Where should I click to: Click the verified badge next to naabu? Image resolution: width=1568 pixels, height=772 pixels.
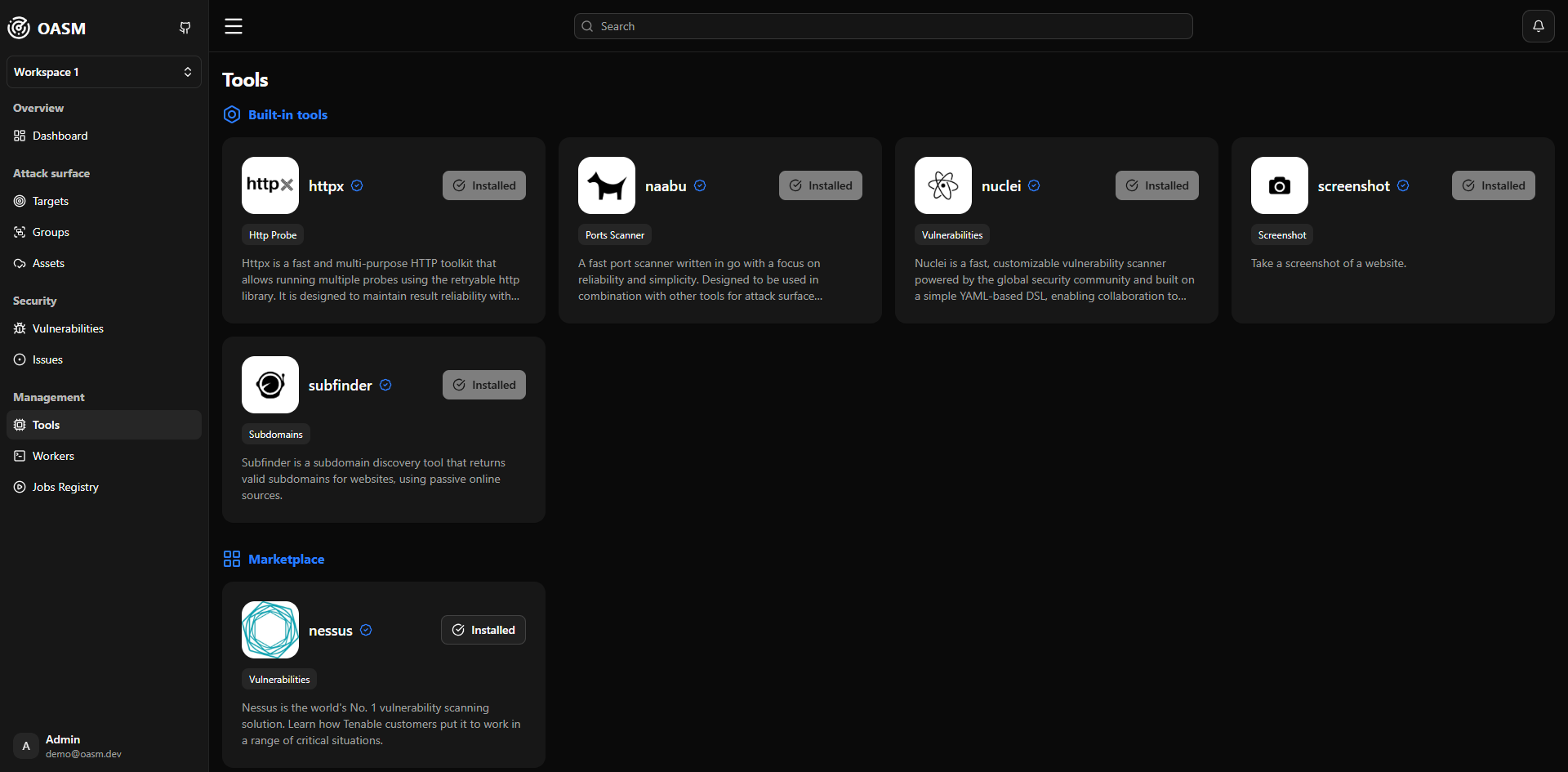pyautogui.click(x=700, y=185)
